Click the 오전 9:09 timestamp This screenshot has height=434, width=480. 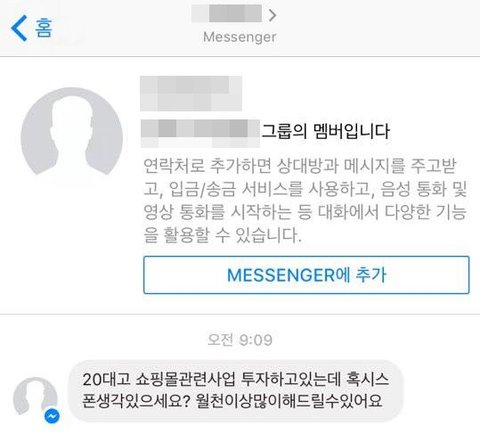click(240, 340)
